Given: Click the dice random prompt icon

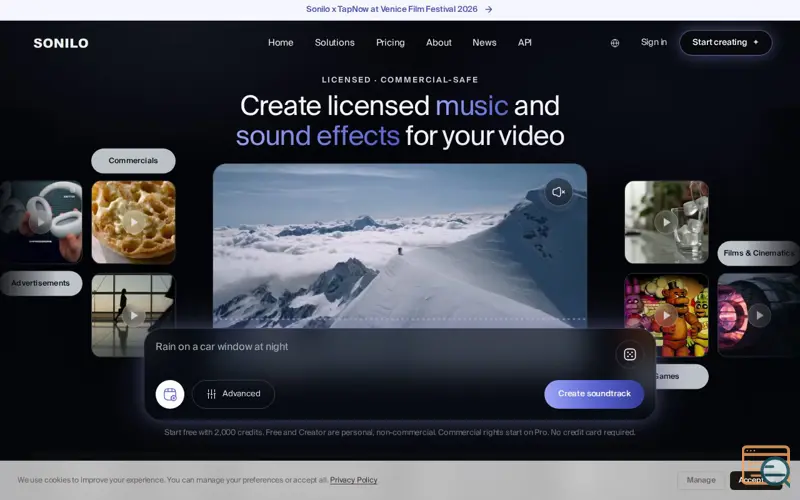Looking at the screenshot, I should click(x=630, y=354).
